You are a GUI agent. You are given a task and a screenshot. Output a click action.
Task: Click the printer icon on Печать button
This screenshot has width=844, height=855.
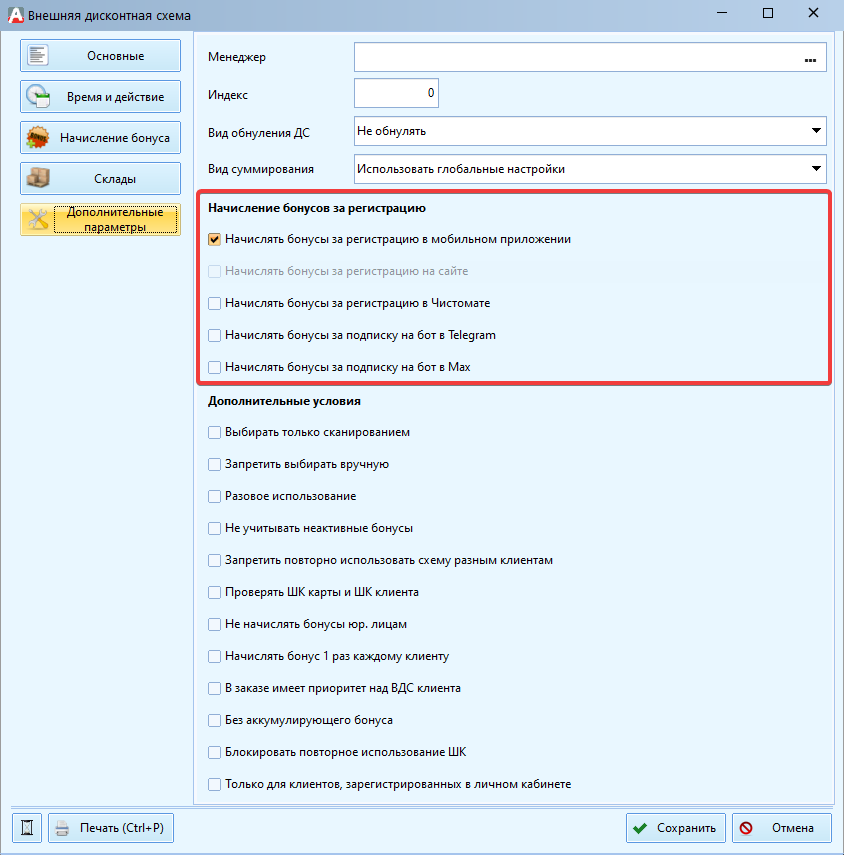[x=62, y=828]
